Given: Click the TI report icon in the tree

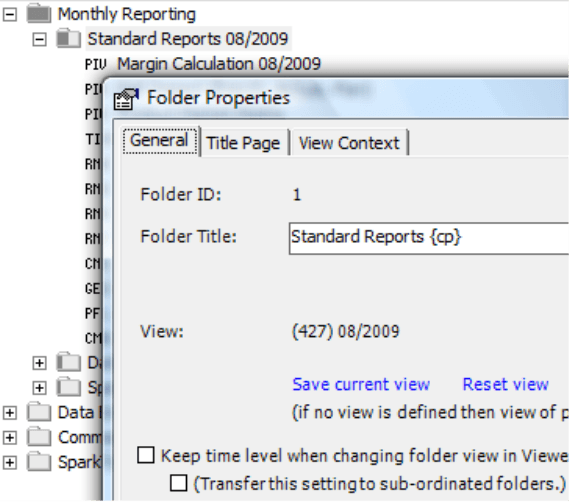Looking at the screenshot, I should coord(93,139).
